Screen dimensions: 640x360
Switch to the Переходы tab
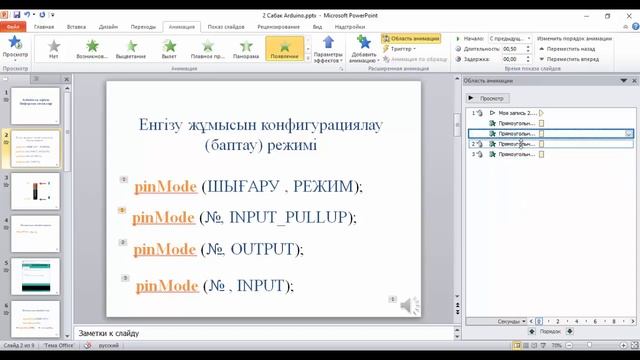(143, 27)
